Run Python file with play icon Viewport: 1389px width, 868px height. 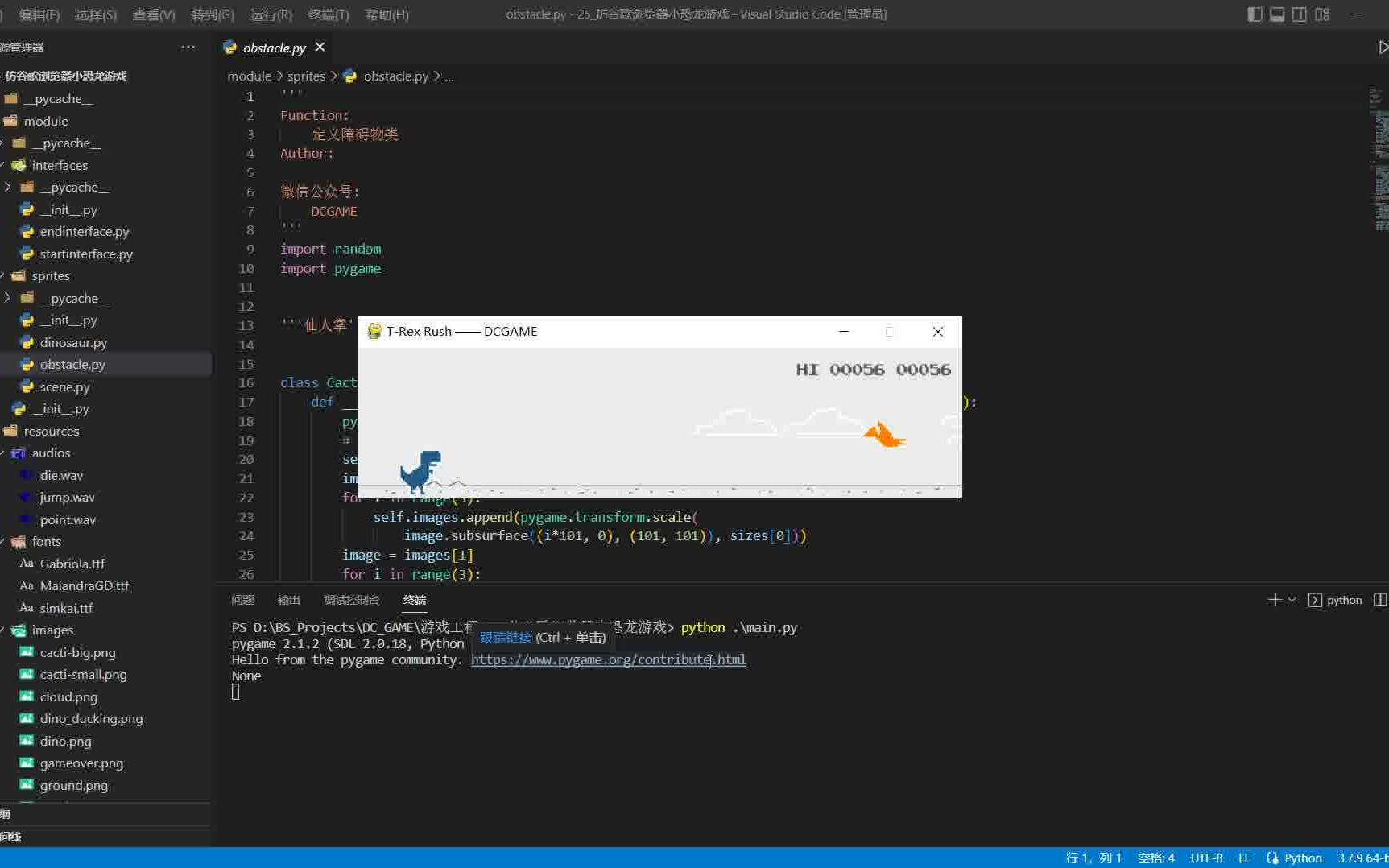click(x=1383, y=48)
